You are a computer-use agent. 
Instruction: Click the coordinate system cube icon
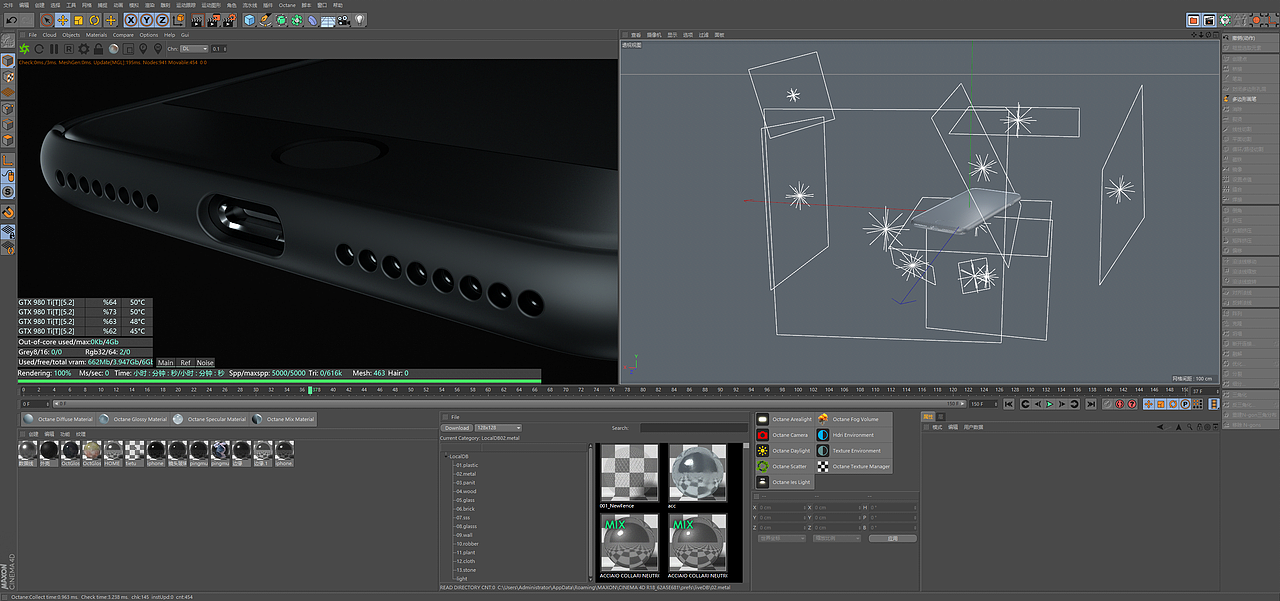click(x=178, y=20)
